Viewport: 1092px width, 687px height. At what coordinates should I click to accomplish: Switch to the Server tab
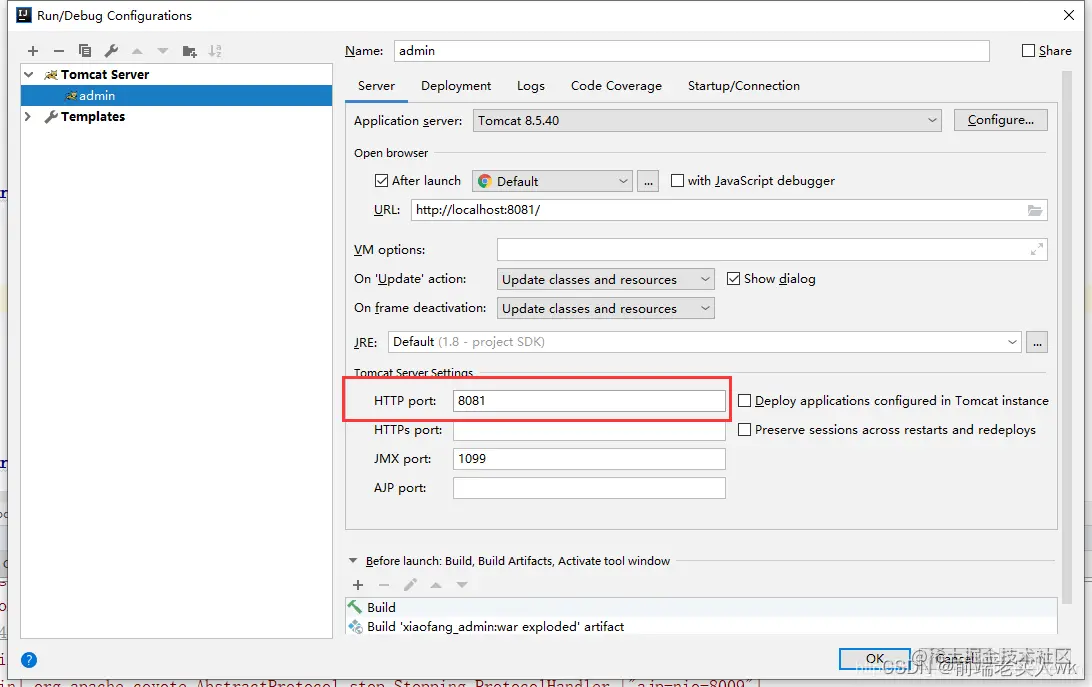376,86
